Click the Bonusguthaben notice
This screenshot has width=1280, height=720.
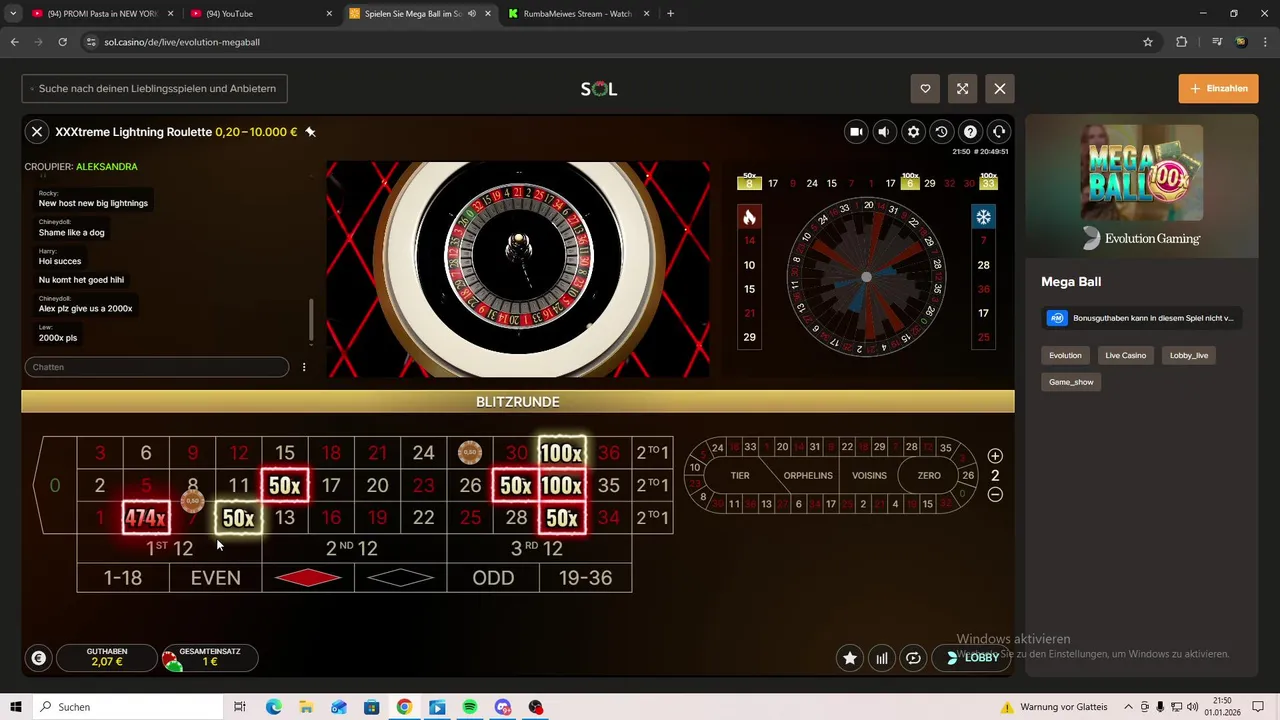(1142, 318)
